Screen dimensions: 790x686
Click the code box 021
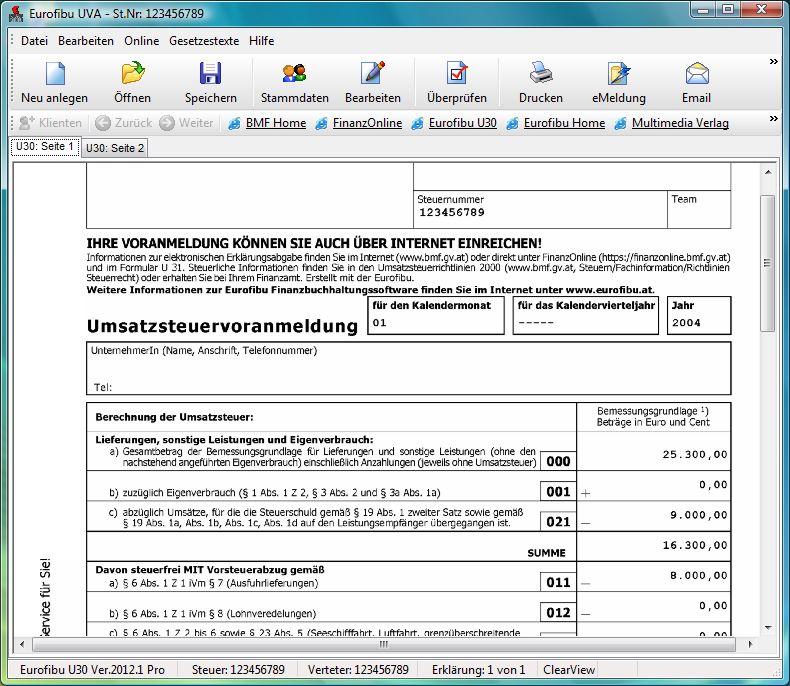(558, 521)
